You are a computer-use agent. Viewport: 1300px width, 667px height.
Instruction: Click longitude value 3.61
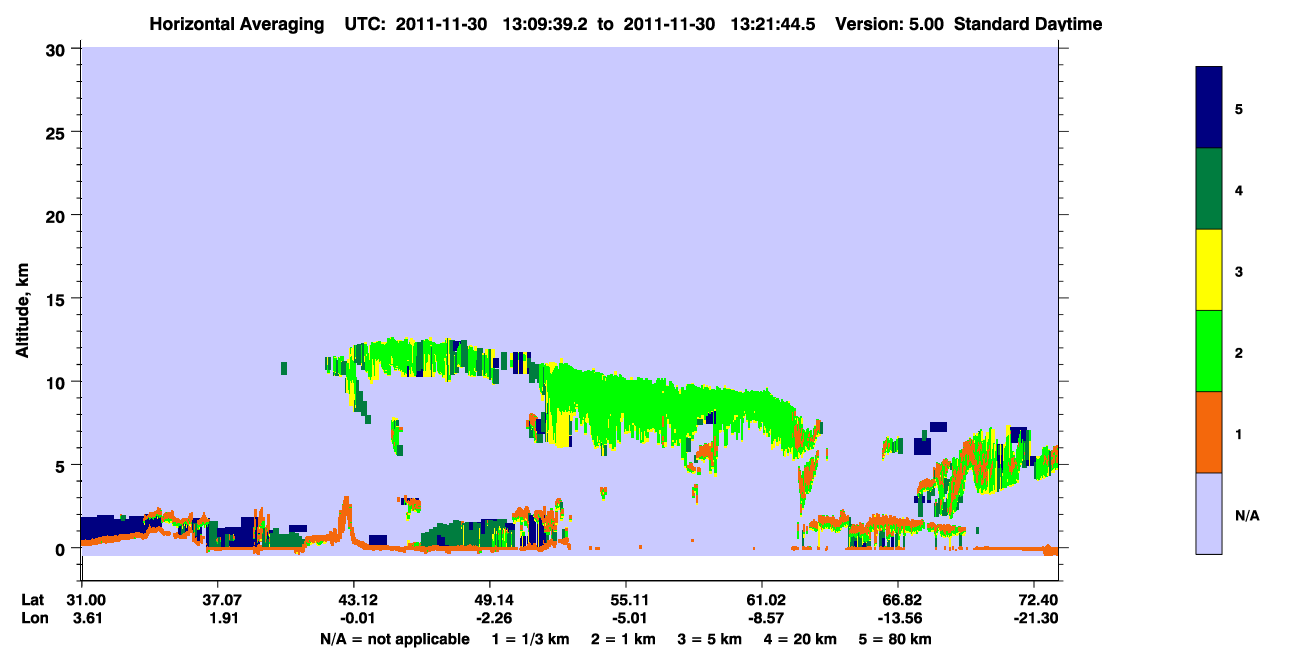(86, 618)
